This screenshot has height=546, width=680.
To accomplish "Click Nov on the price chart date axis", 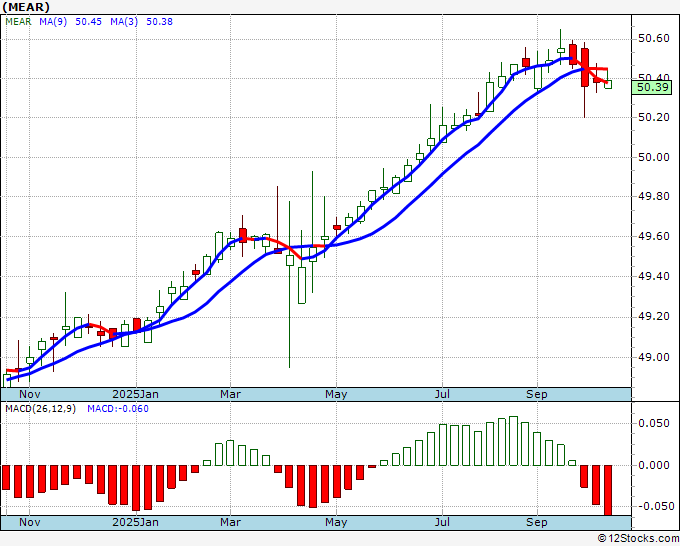I will (x=29, y=394).
